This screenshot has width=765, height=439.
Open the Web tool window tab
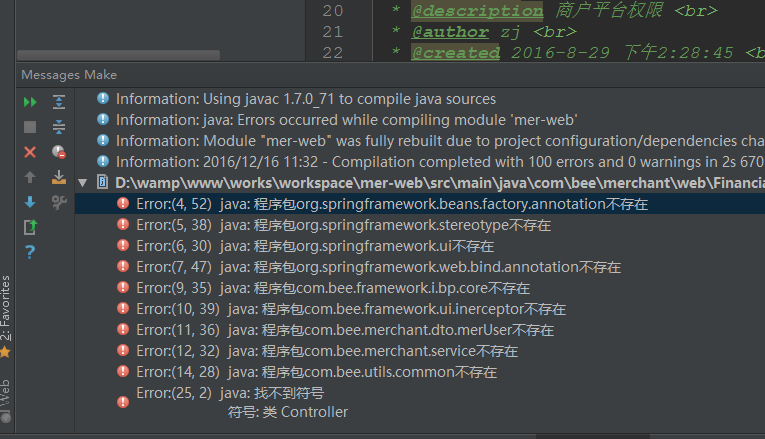5,399
